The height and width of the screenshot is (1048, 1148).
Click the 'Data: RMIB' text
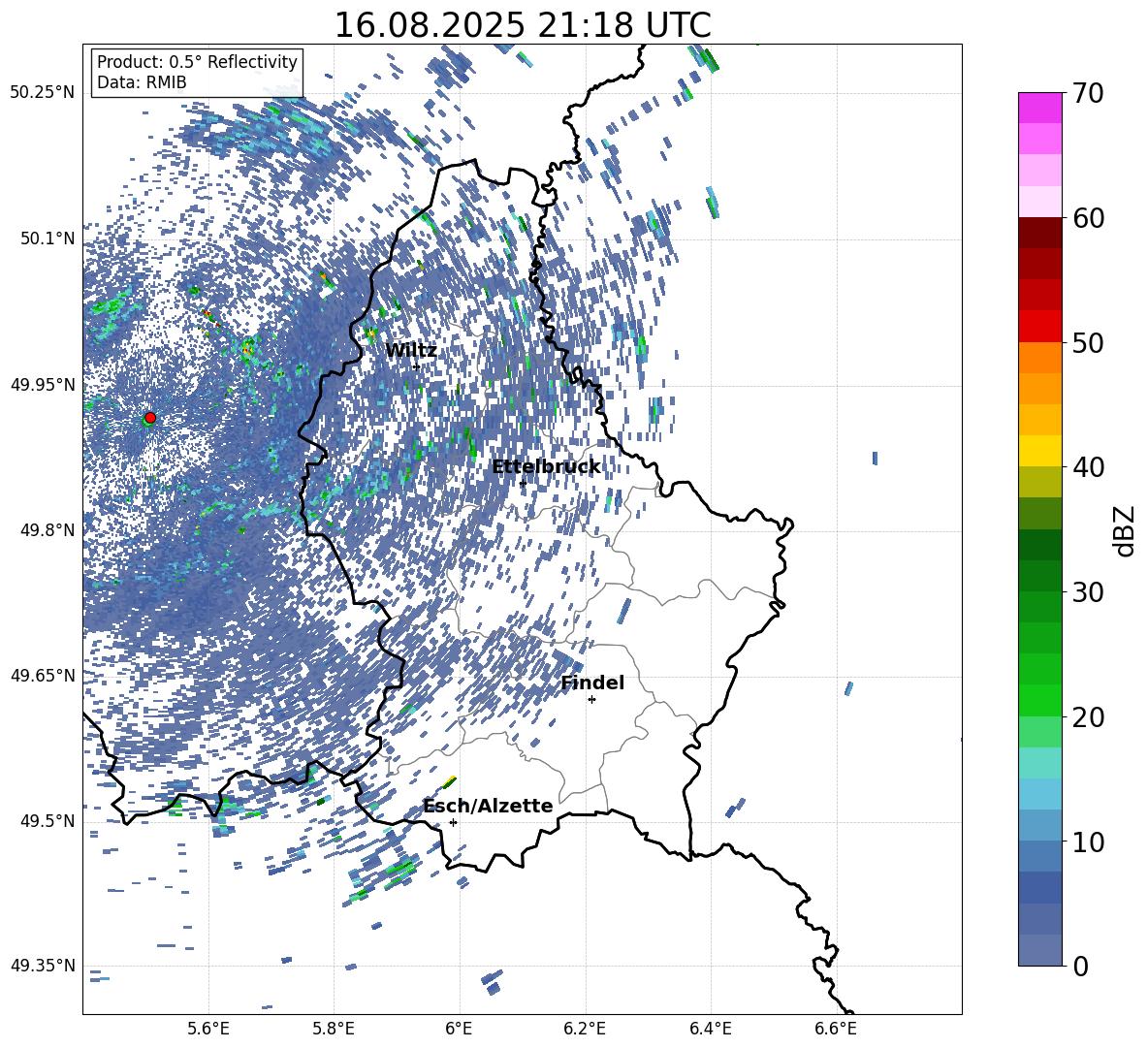click(x=142, y=82)
